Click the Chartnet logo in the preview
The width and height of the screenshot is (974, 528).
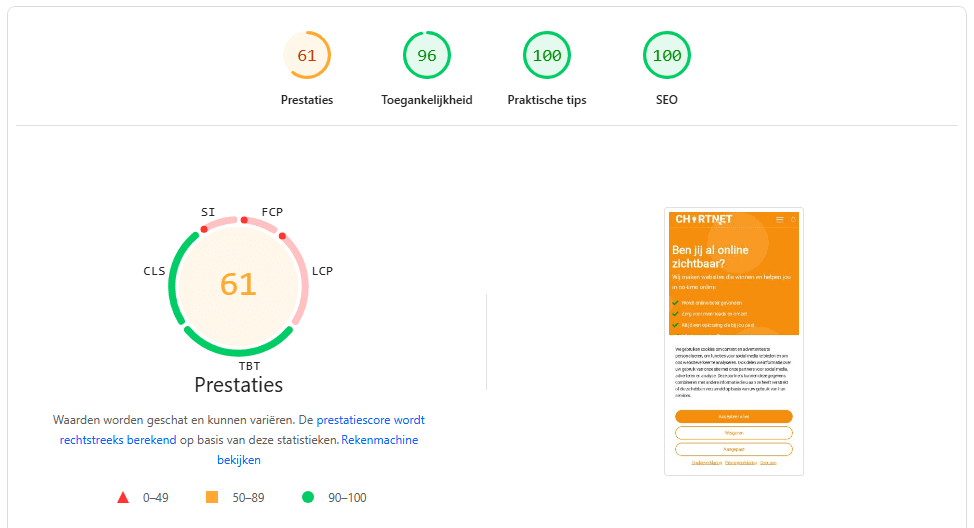click(703, 219)
